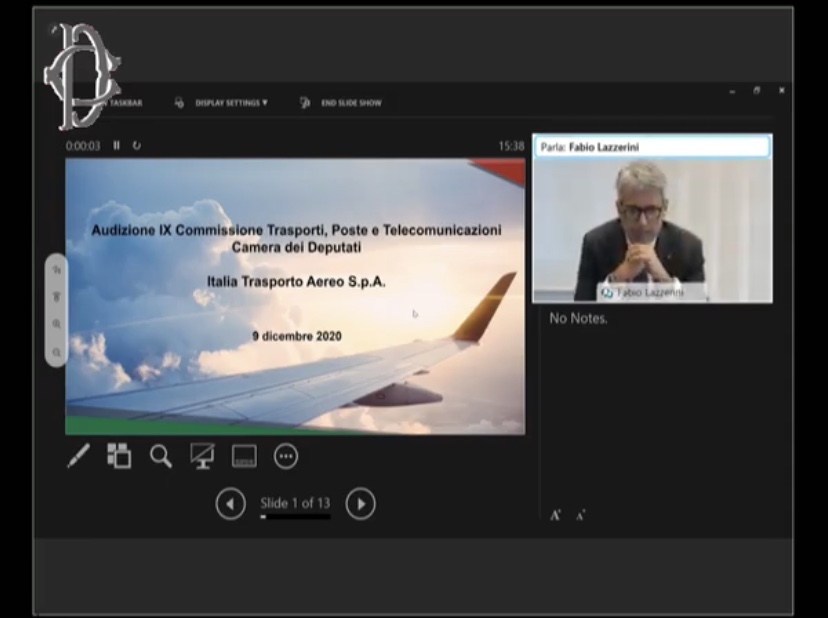Open more slide show options
The width and height of the screenshot is (828, 618).
click(x=286, y=456)
